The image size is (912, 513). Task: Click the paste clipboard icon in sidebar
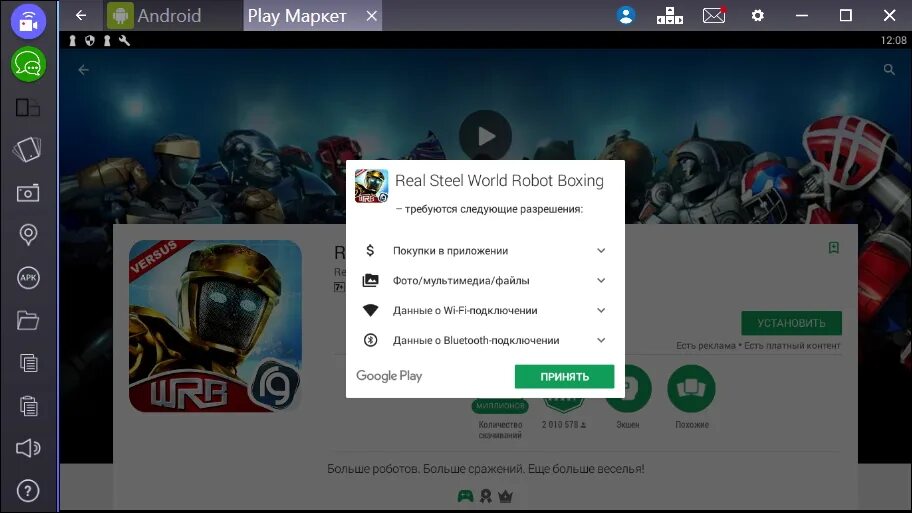(28, 405)
